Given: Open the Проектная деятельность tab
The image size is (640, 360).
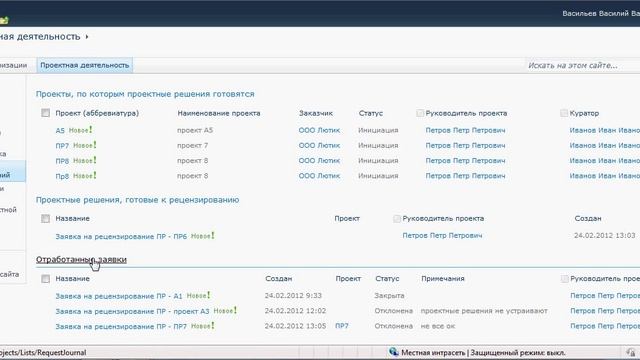Looking at the screenshot, I should coord(84,65).
